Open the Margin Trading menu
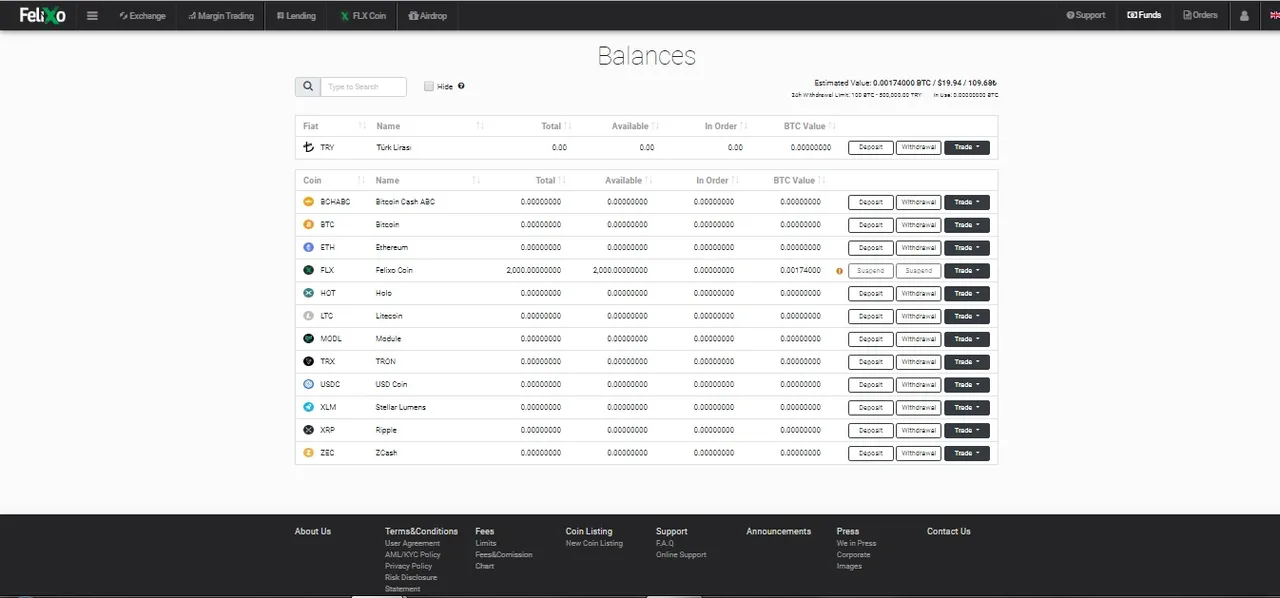The width and height of the screenshot is (1280, 598). pos(221,16)
